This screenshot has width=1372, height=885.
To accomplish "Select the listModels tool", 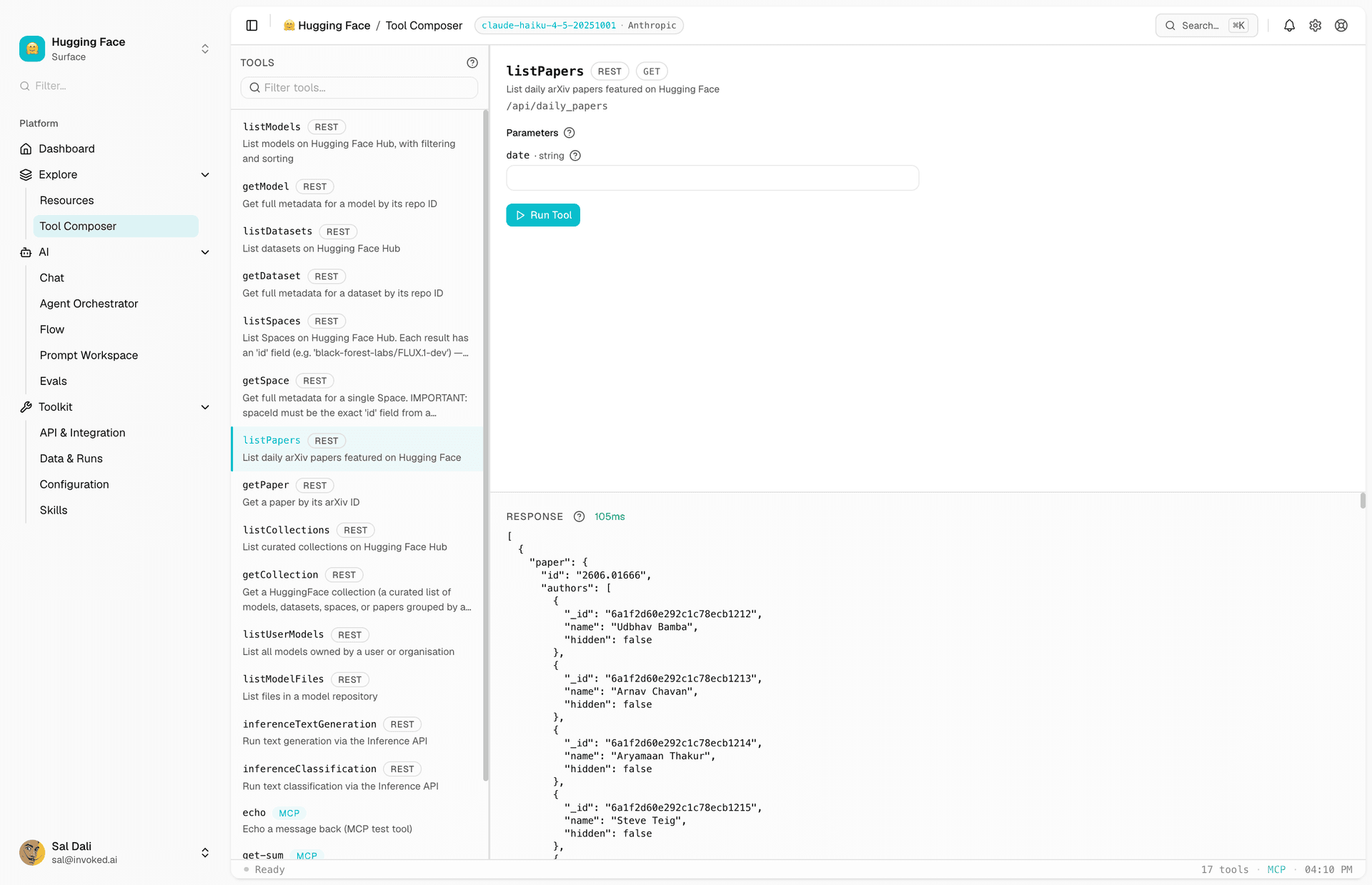I will click(x=357, y=142).
